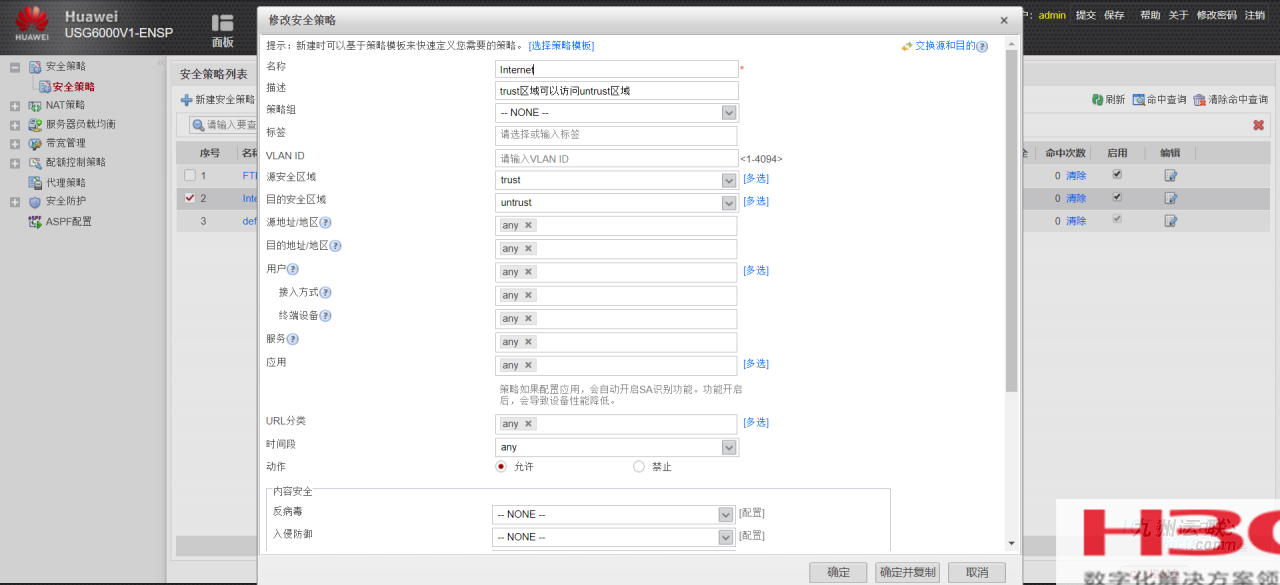Click help icon beside 终端设备
The image size is (1280, 585).
[x=325, y=316]
